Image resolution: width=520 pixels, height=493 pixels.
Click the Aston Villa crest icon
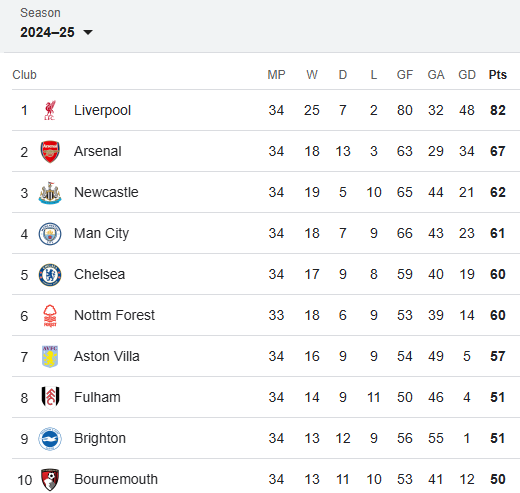point(50,357)
